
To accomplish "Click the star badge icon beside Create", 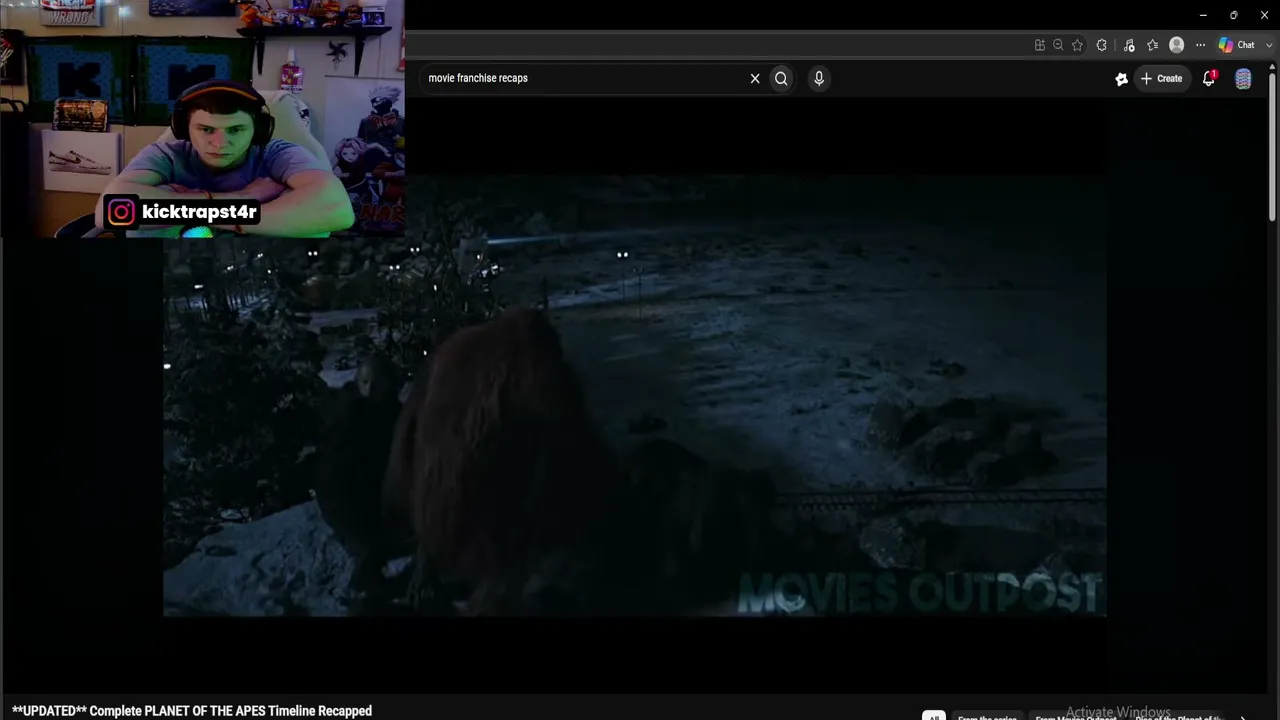I will (x=1122, y=79).
